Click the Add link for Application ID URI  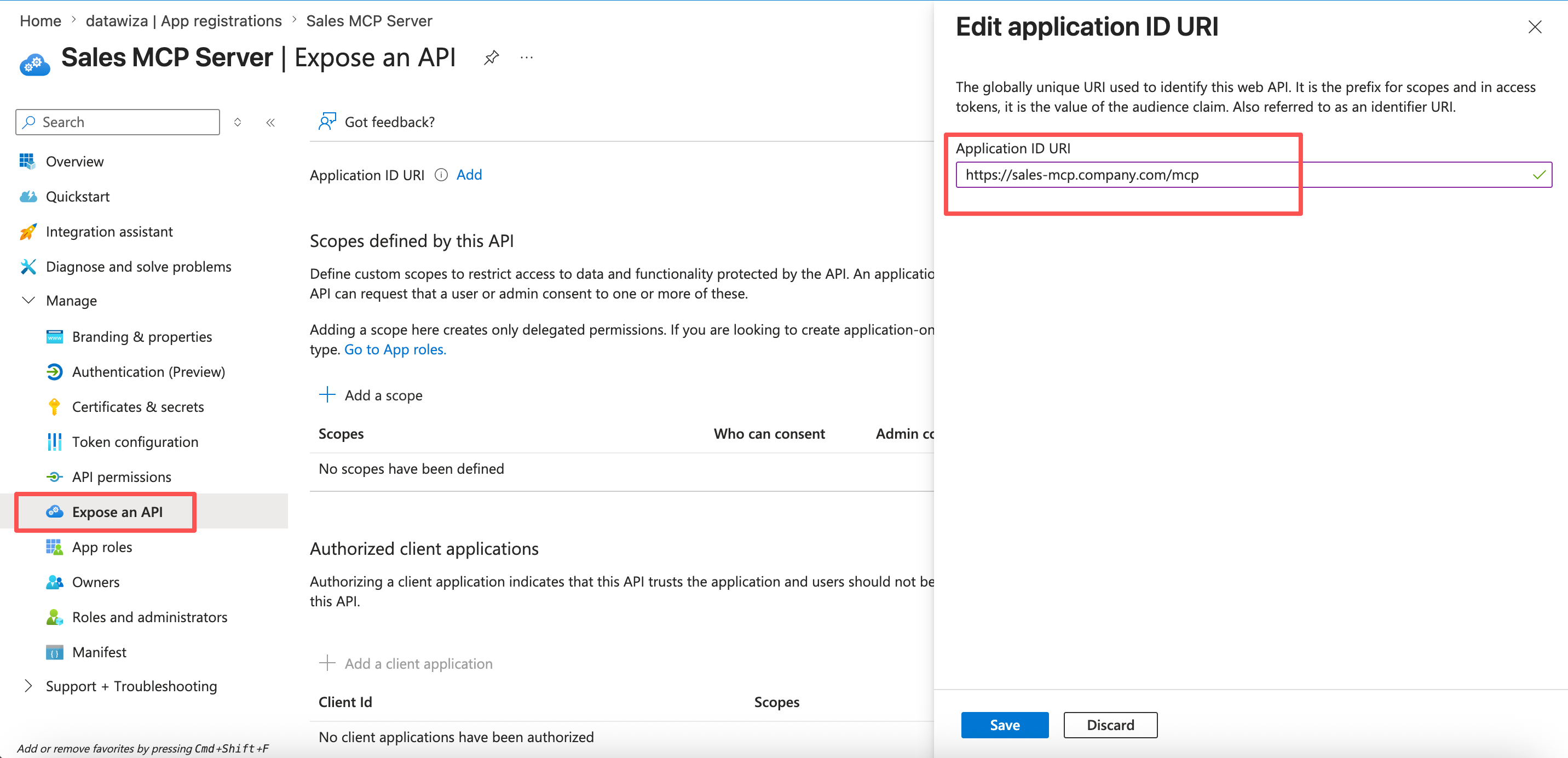[x=469, y=175]
